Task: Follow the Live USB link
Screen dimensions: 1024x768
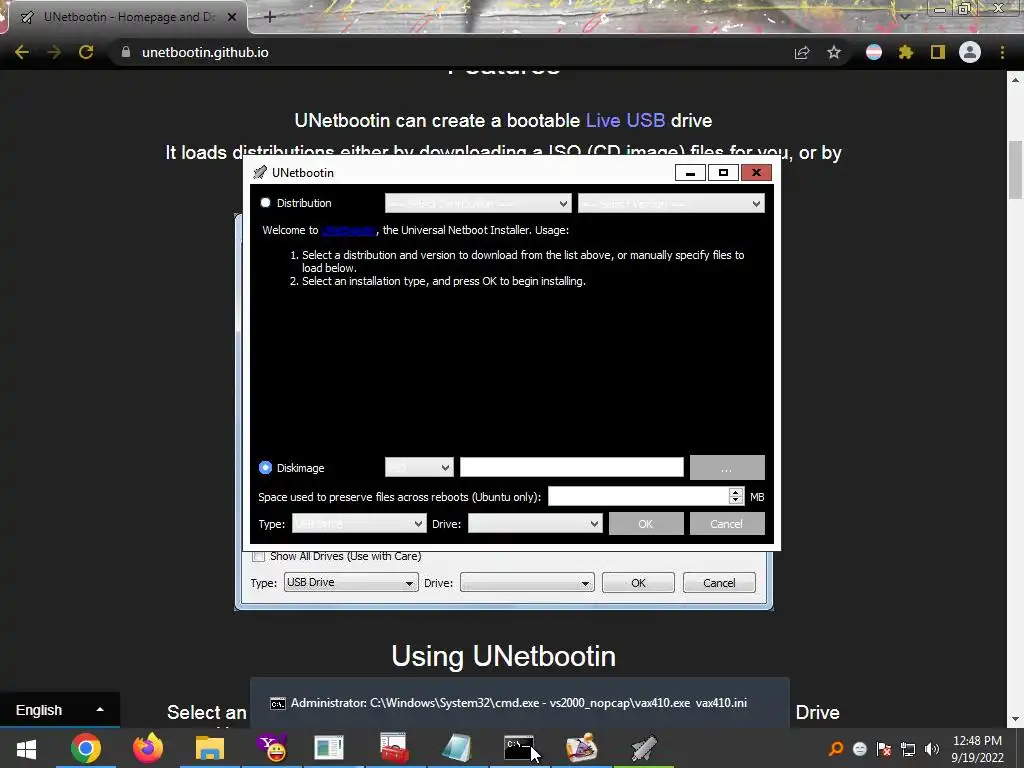Action: click(x=625, y=120)
